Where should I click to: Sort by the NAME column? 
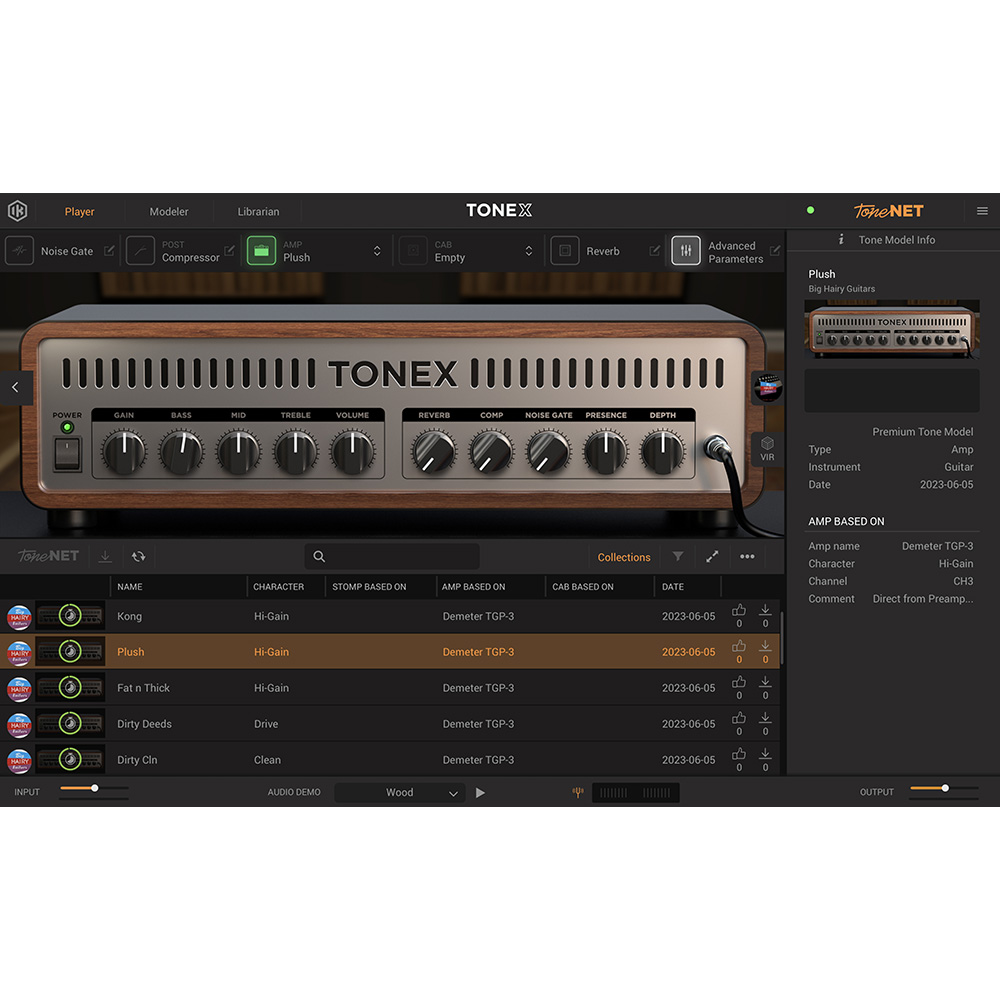pos(130,587)
